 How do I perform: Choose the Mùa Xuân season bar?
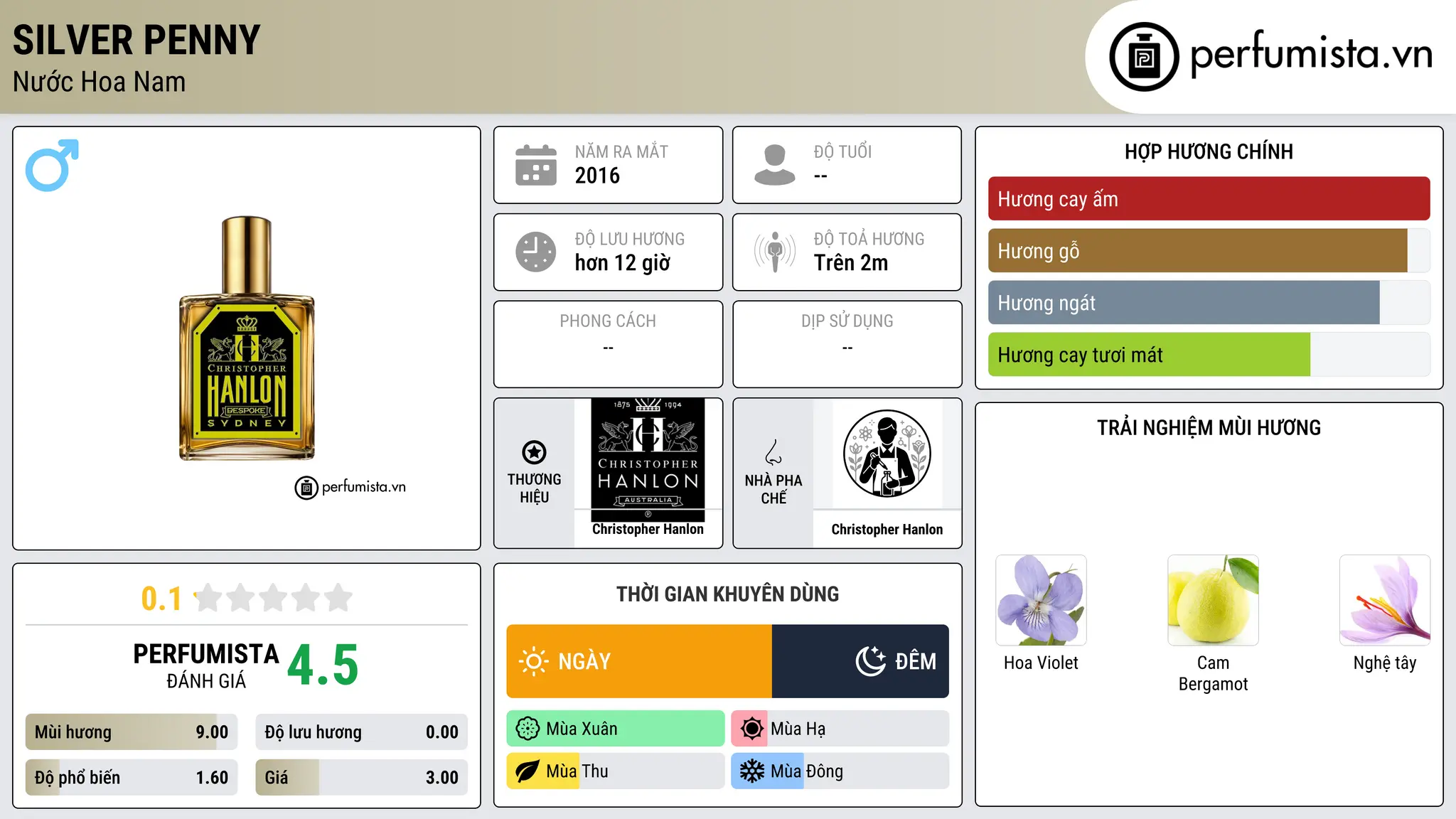[616, 729]
